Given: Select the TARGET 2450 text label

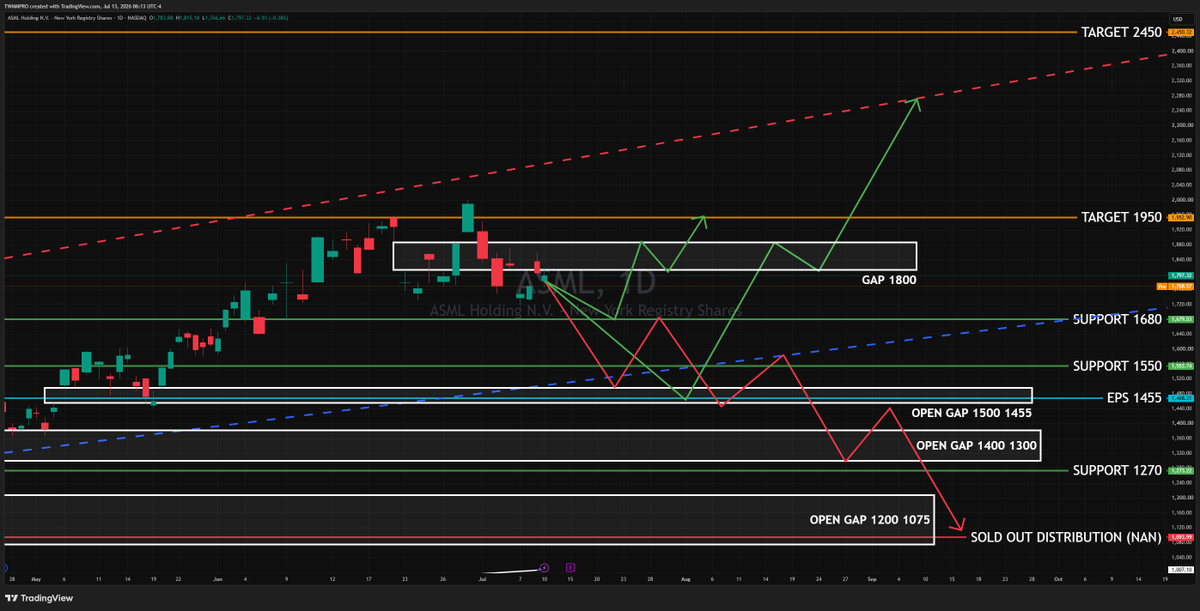Looking at the screenshot, I should [x=1121, y=33].
